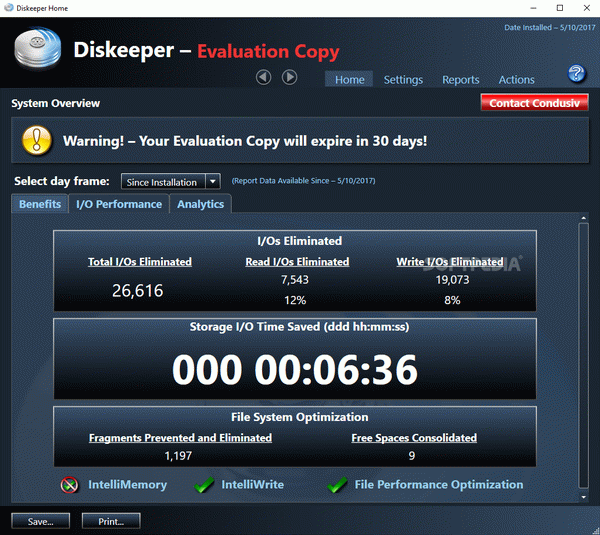
Task: Click the yellow warning exclamation icon
Action: [37, 140]
